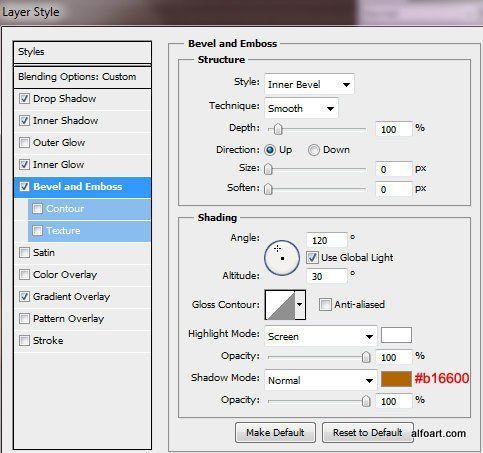Click the Shadow Opacity value field
483x453 pixels.
[394, 401]
